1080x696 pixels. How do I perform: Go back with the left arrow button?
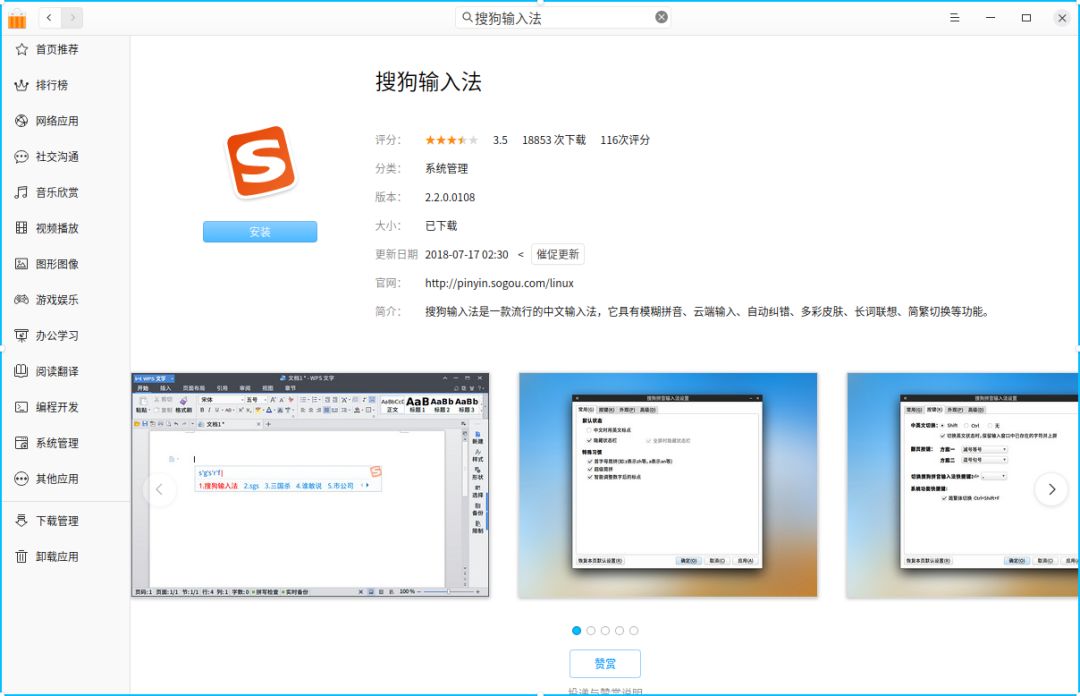click(49, 18)
